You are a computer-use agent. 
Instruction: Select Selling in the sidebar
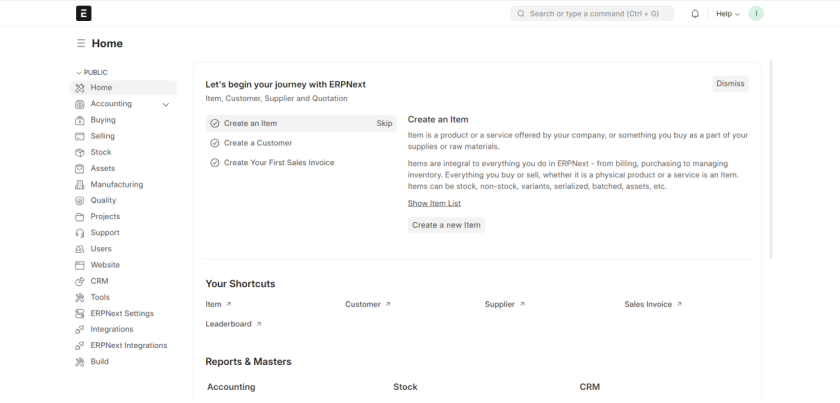(x=102, y=136)
